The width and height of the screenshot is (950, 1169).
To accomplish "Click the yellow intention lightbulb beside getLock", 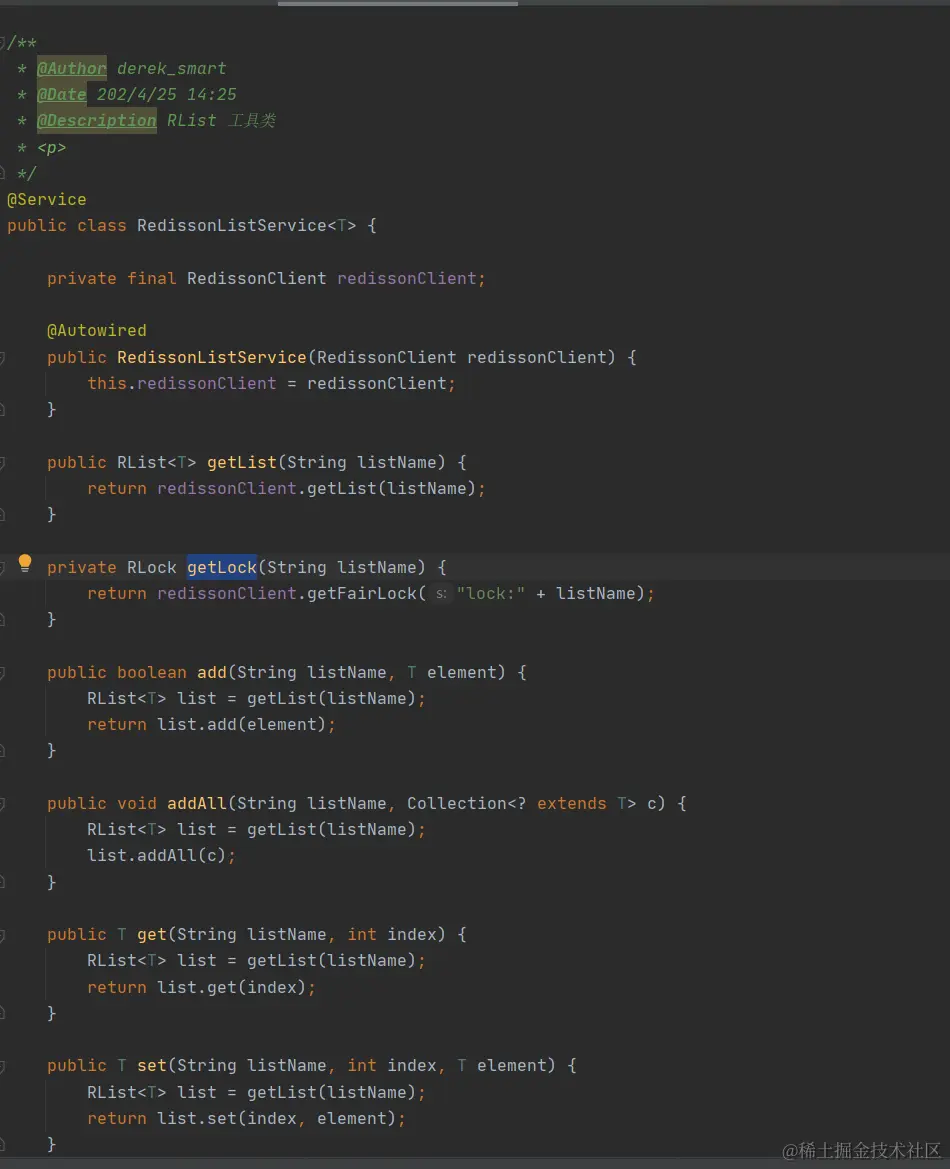I will pyautogui.click(x=25, y=563).
